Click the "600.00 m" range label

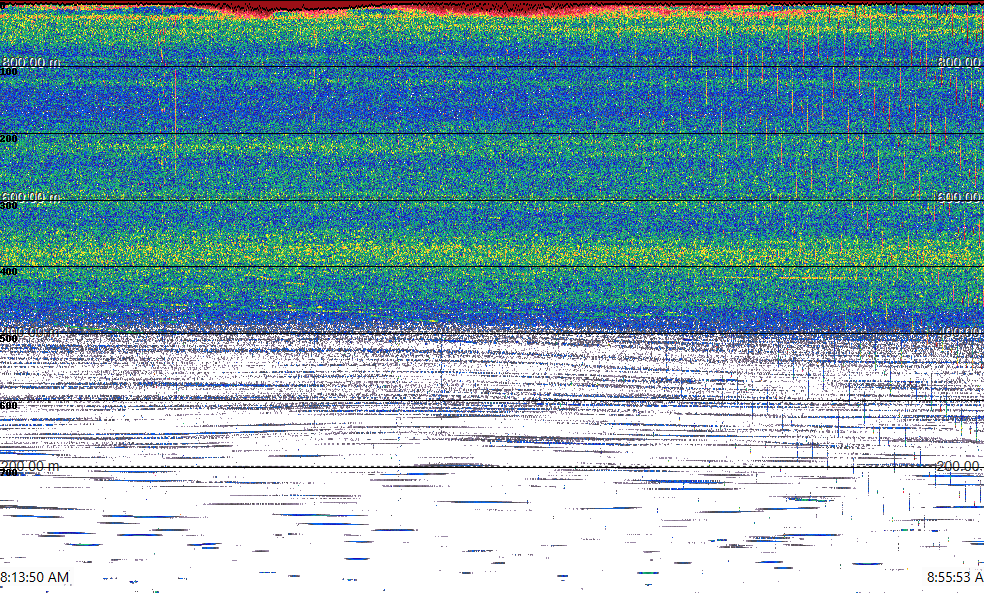30,196
